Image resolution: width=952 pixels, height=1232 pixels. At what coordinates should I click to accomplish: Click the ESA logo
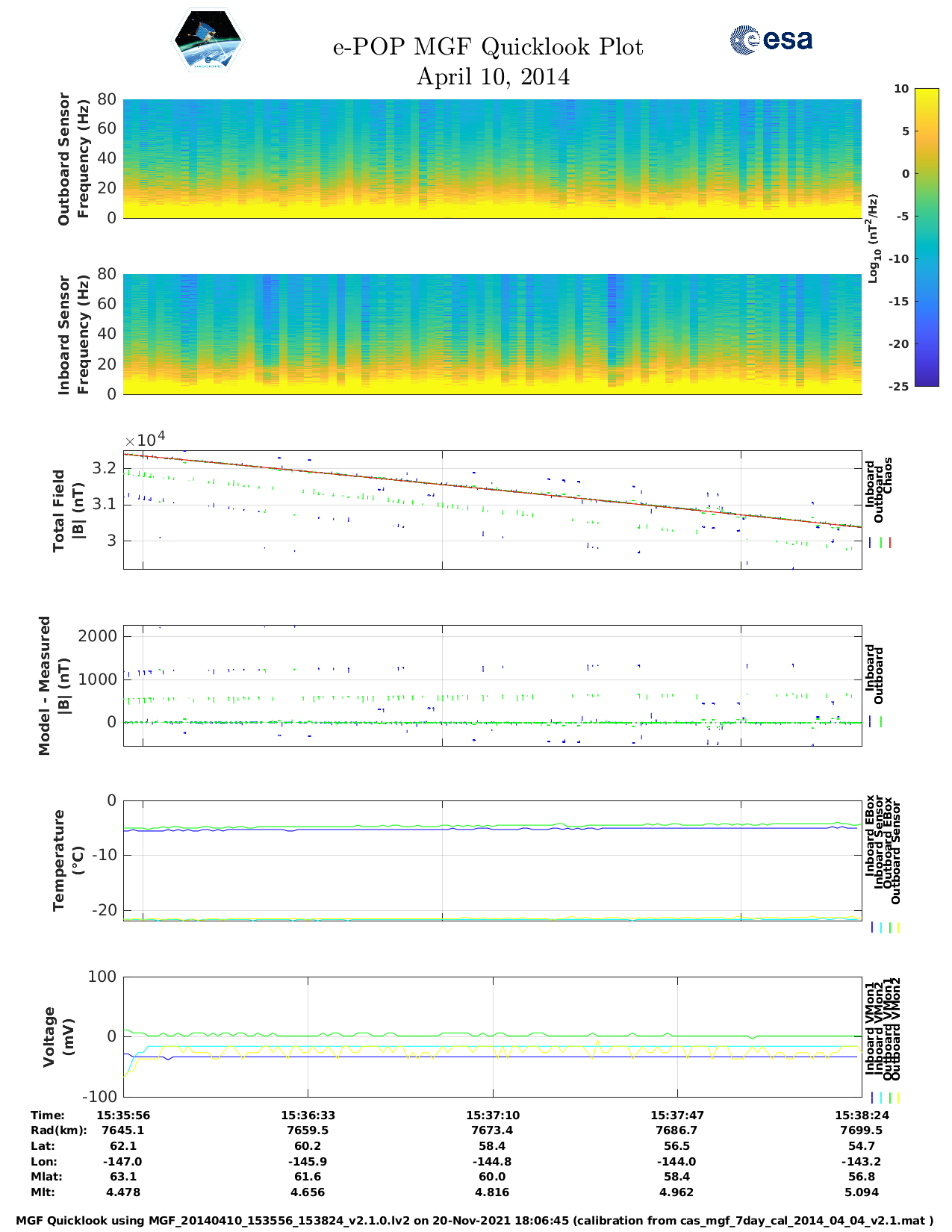[x=771, y=40]
